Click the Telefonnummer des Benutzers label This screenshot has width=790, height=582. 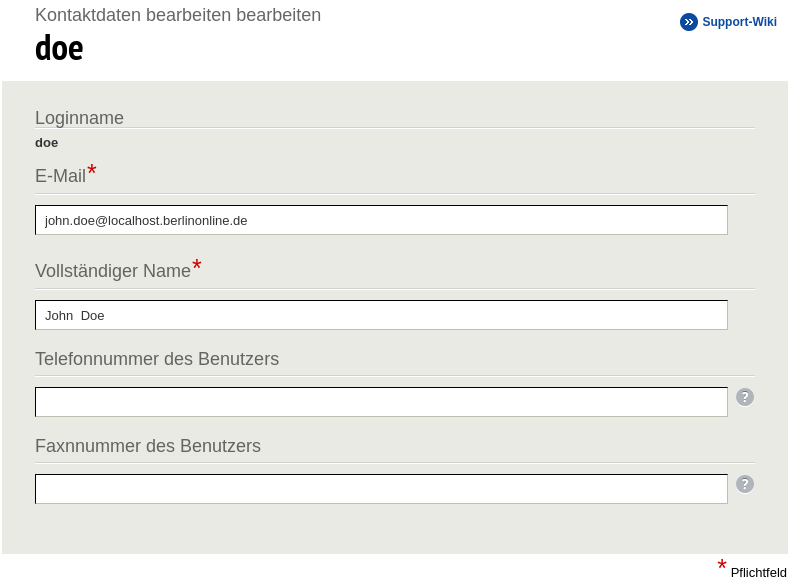coord(157,359)
